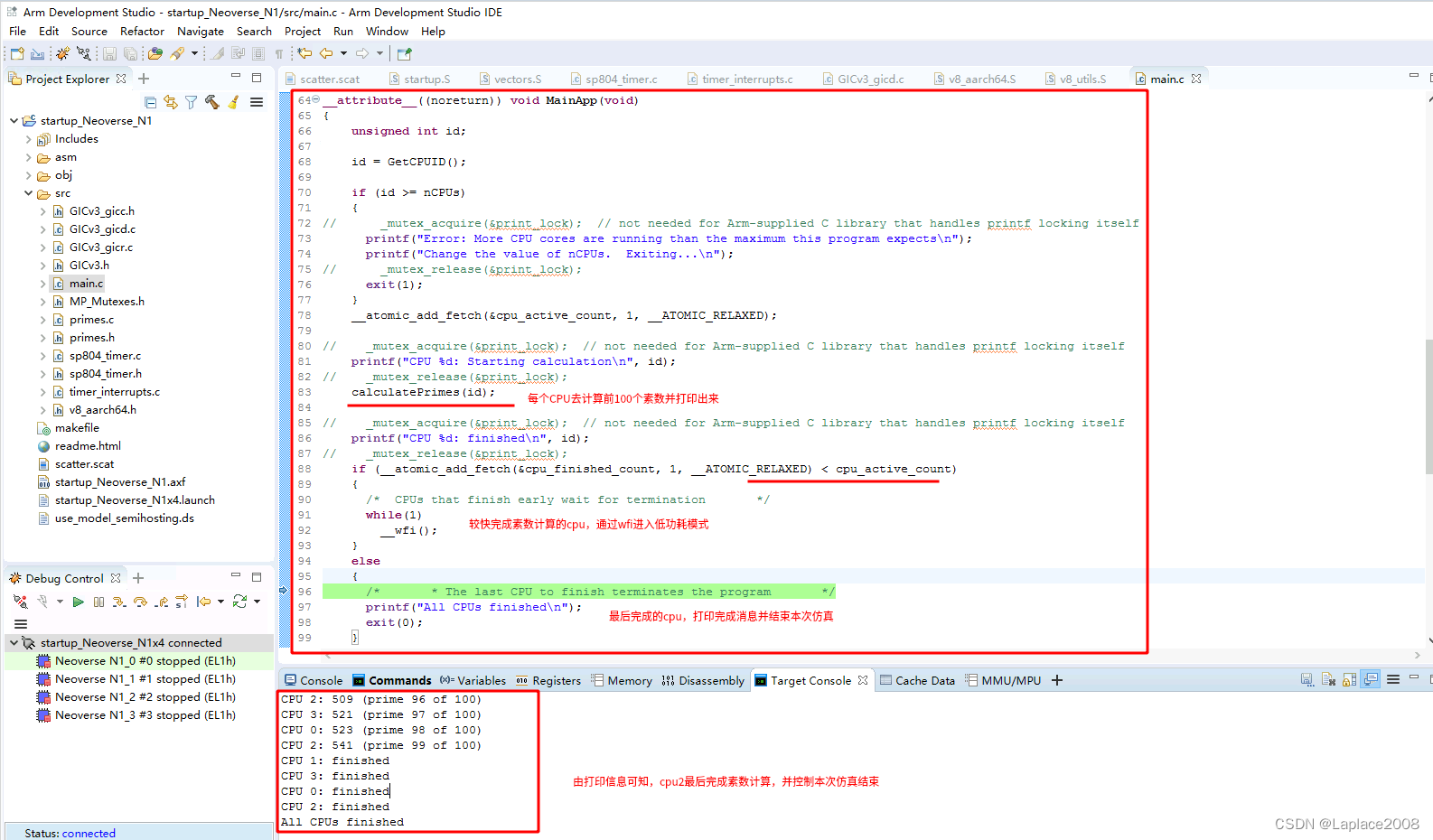The image size is (1433, 840).
Task: Toggle Scroll Lock icon in Target Console
Action: click(1350, 680)
